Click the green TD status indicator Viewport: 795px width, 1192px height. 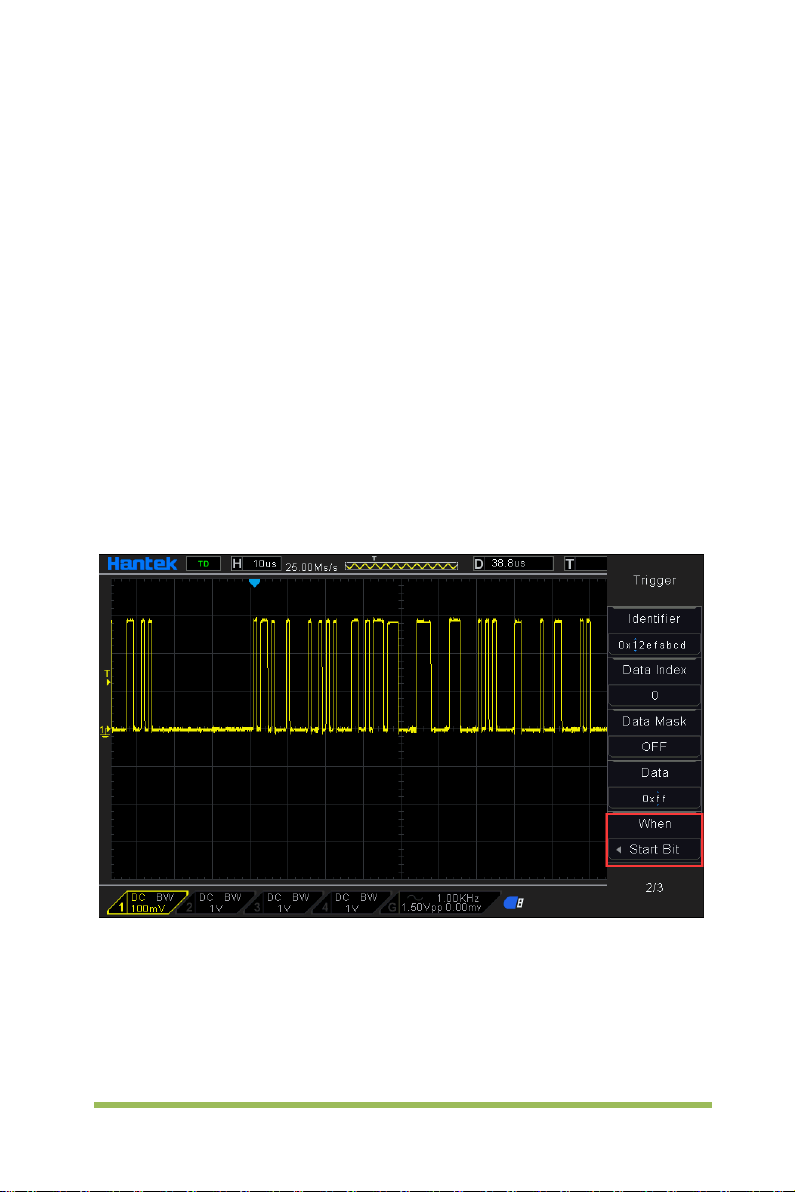[x=204, y=563]
